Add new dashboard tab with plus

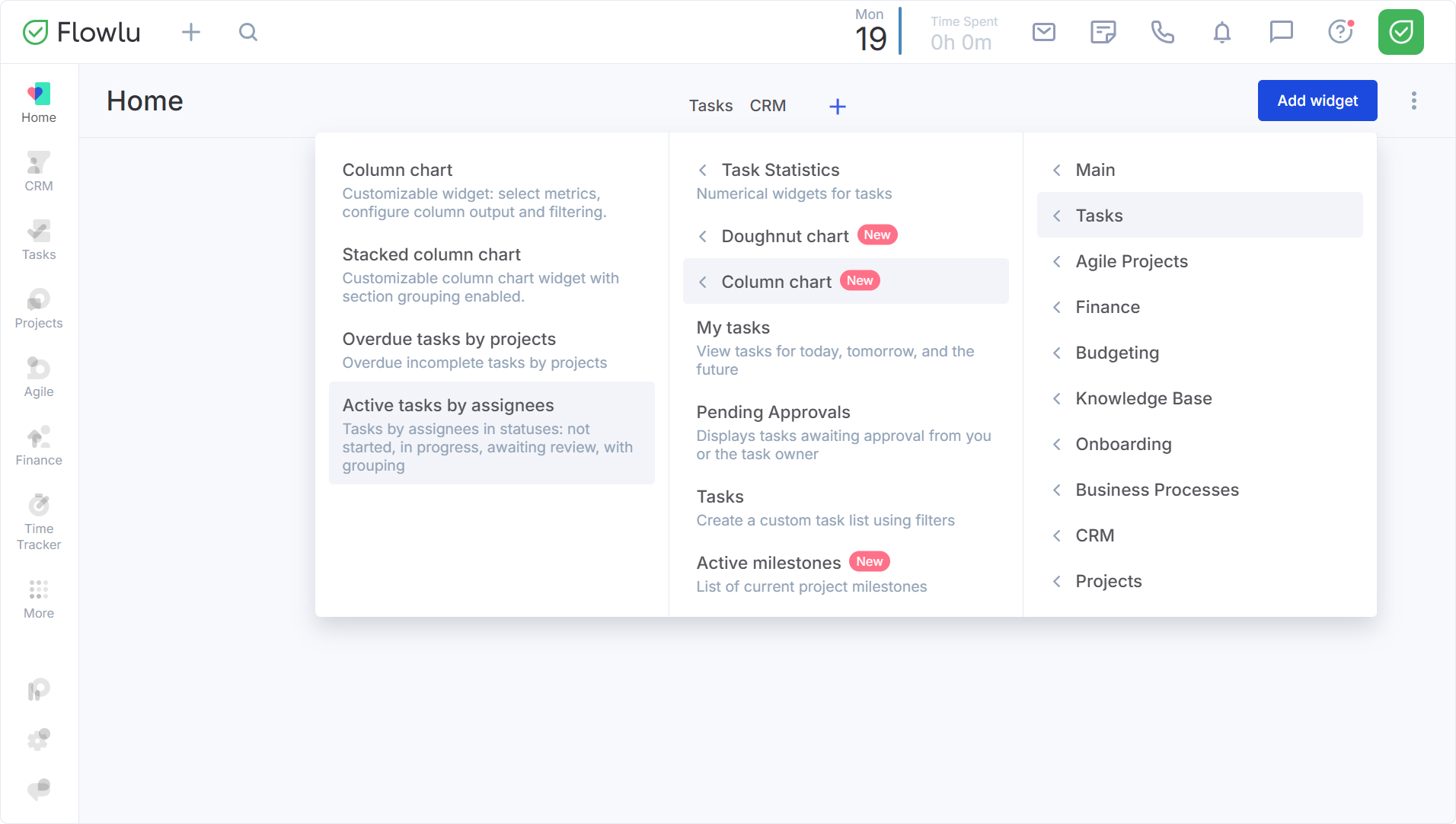[x=837, y=107]
